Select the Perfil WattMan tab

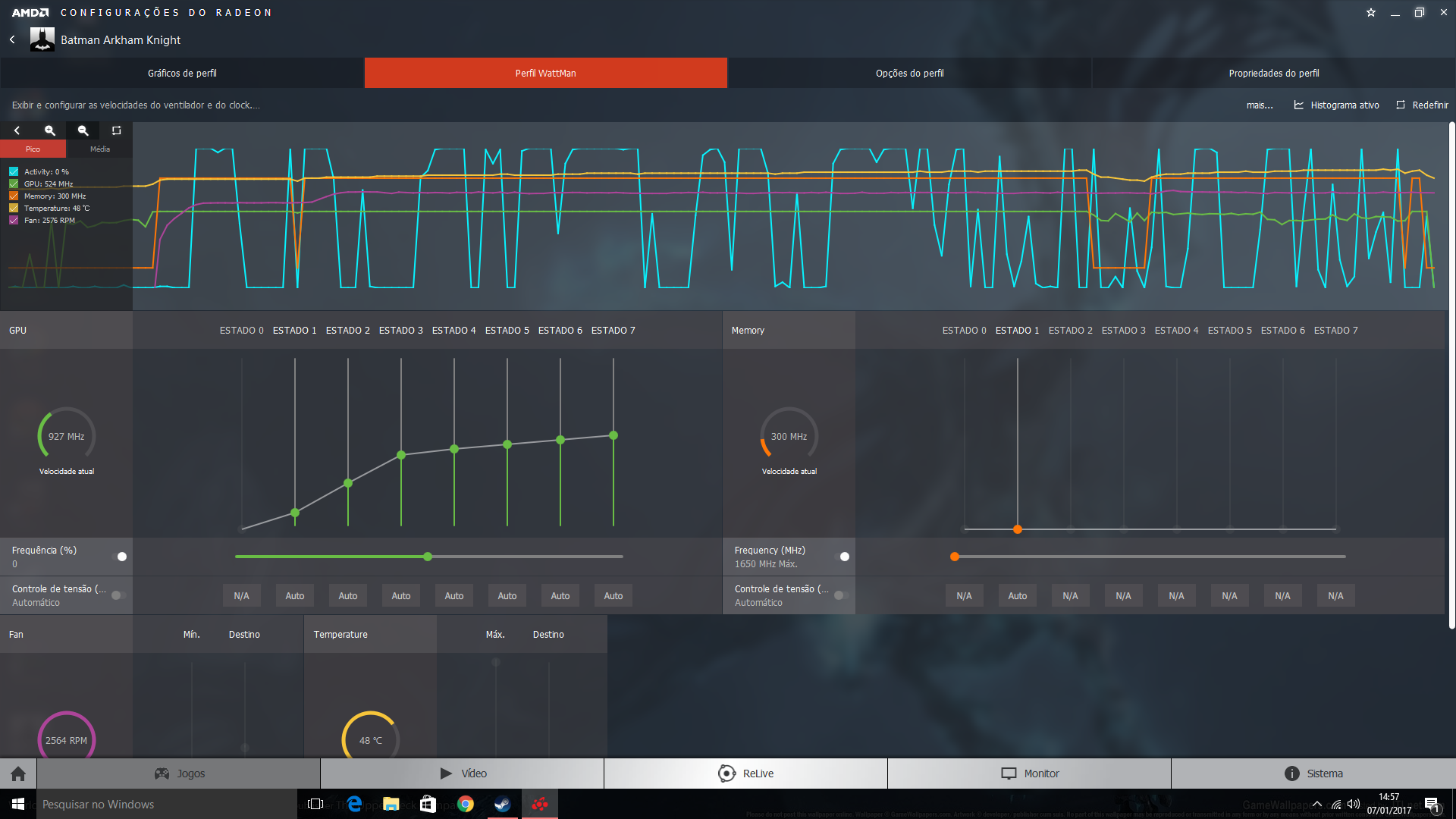click(x=546, y=73)
